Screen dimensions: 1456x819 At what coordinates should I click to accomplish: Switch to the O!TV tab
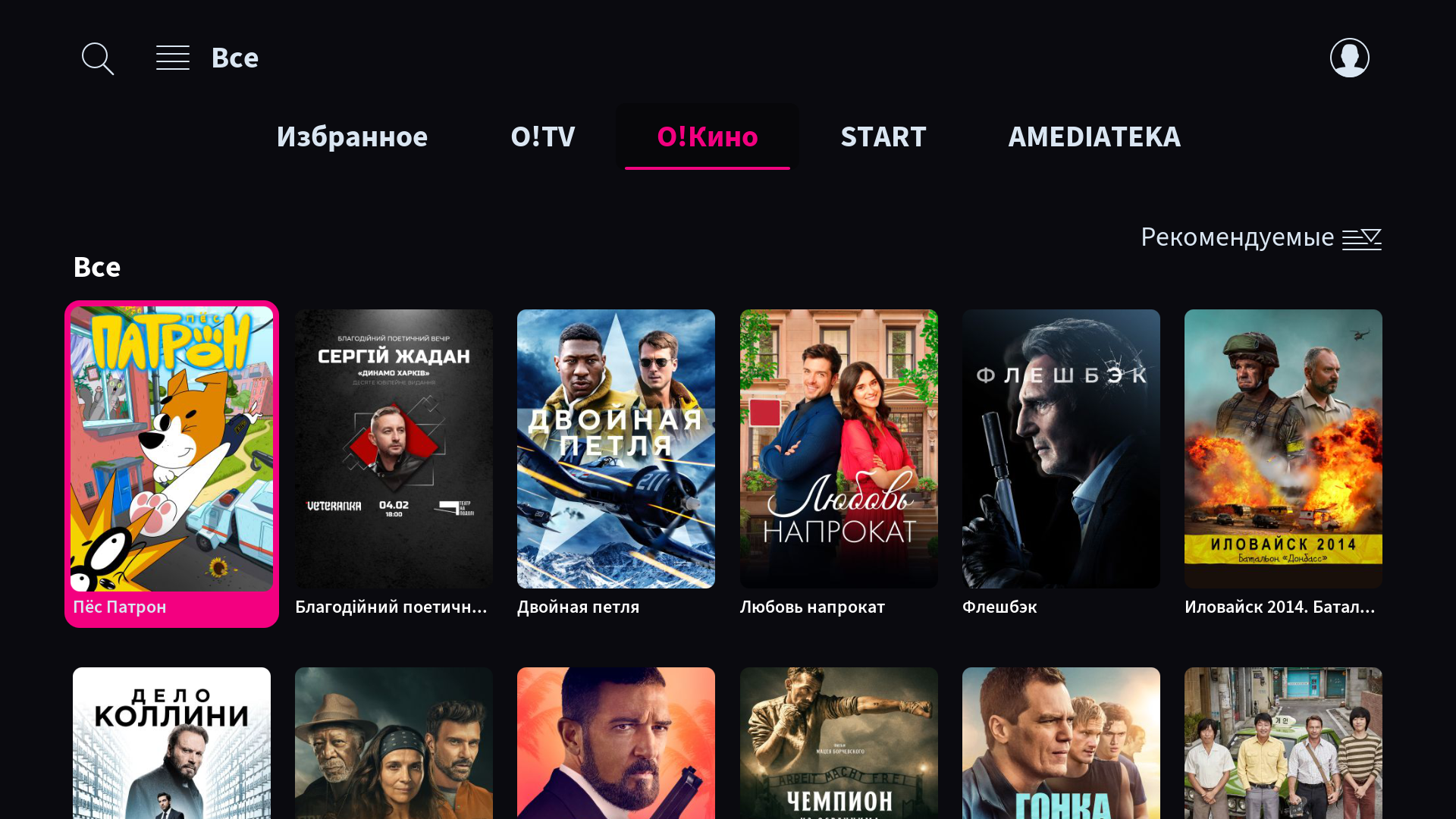click(x=543, y=136)
